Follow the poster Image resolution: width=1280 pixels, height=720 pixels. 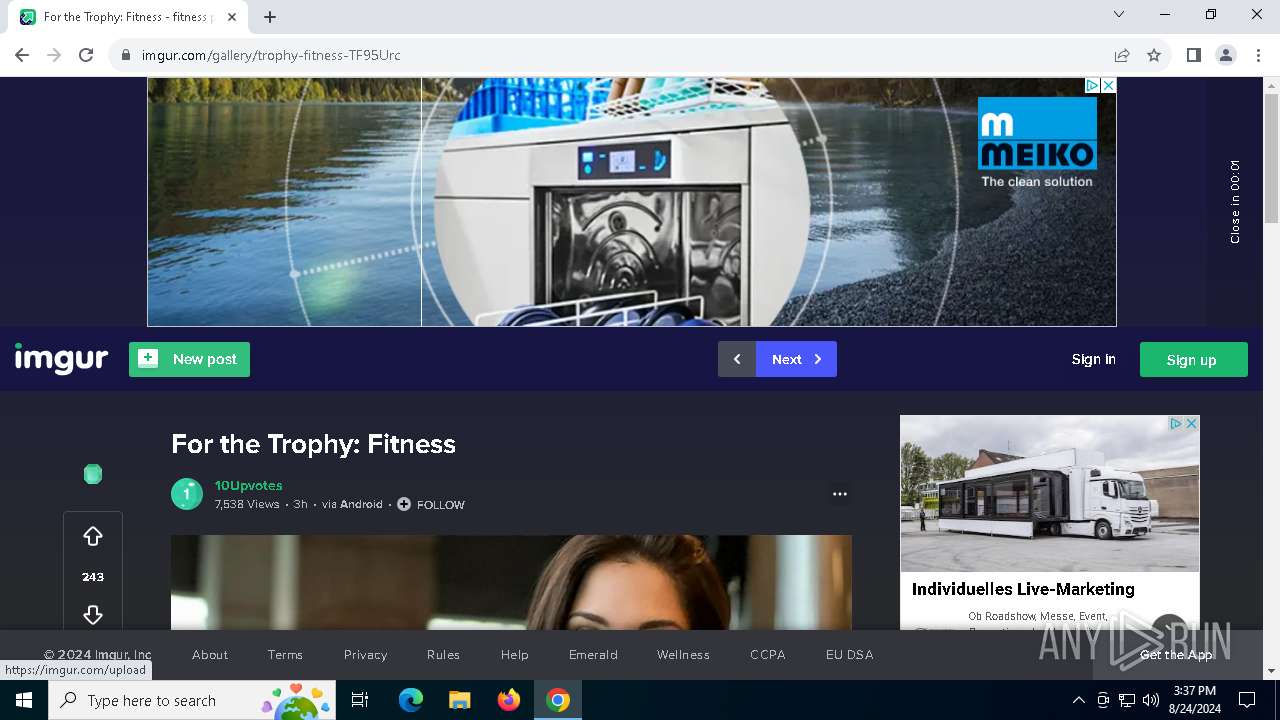(x=431, y=504)
